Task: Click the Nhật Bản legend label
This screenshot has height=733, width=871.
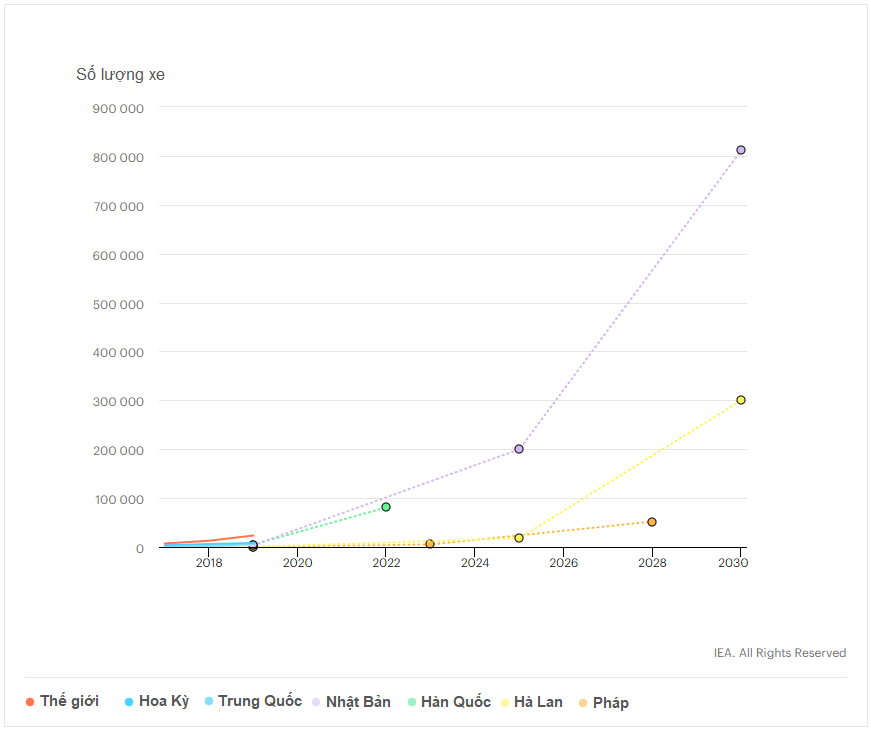Action: 358,702
